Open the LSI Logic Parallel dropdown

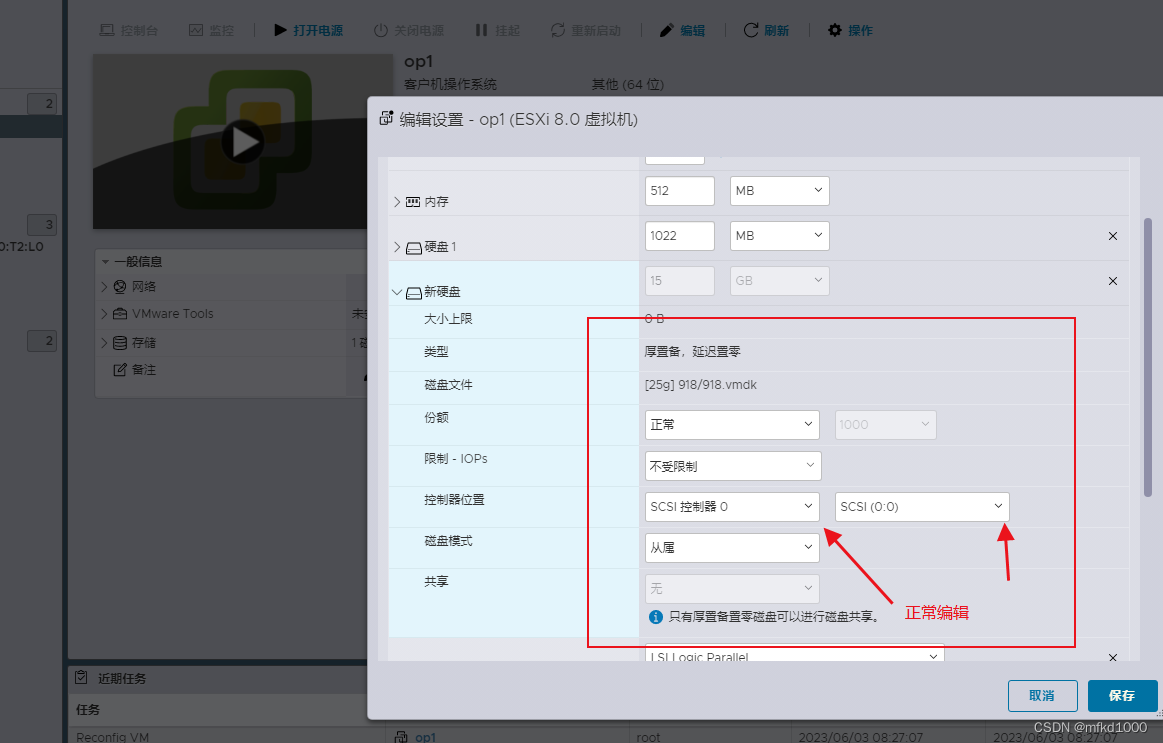(x=794, y=654)
